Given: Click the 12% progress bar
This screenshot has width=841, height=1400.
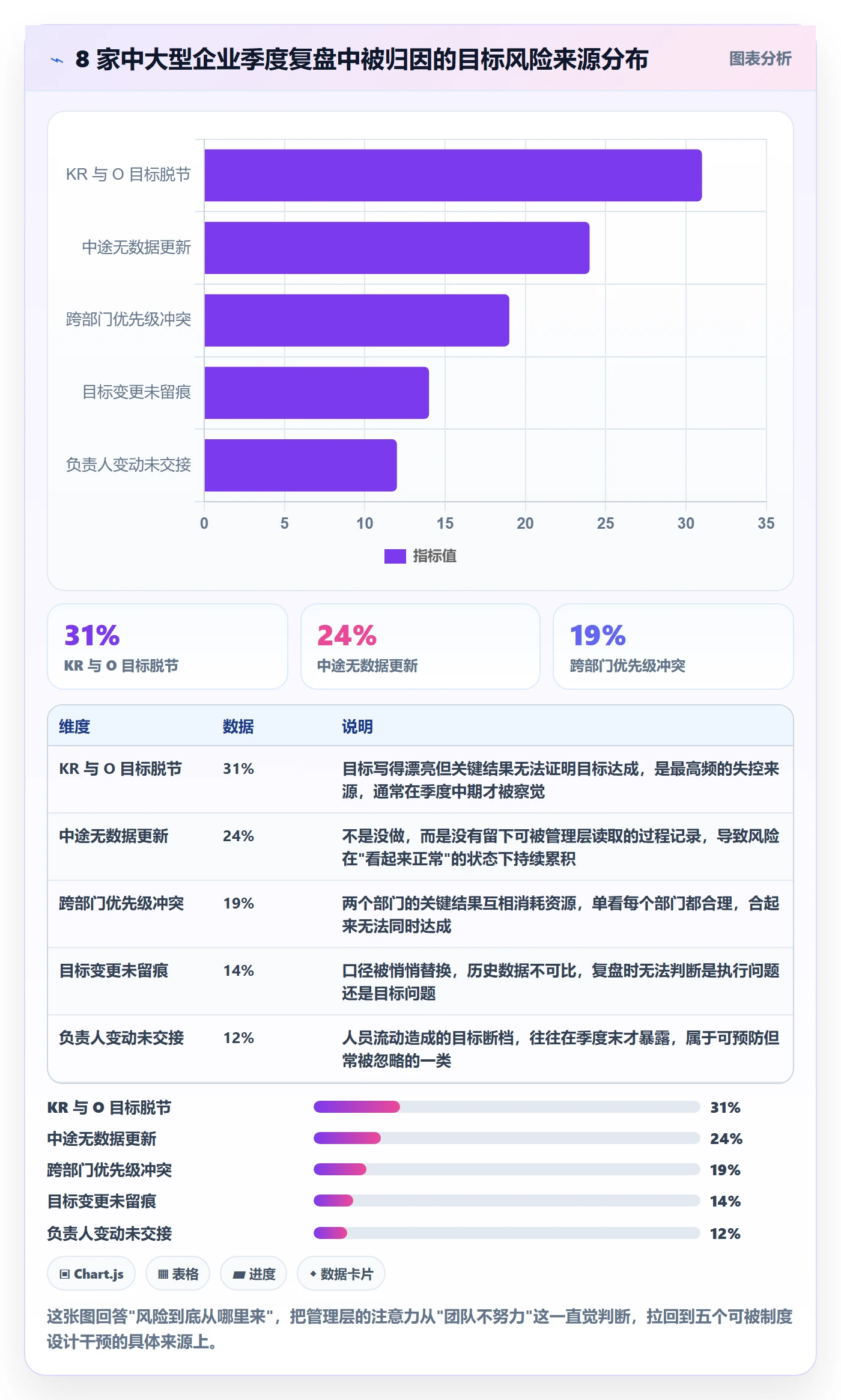Looking at the screenshot, I should [x=507, y=1233].
